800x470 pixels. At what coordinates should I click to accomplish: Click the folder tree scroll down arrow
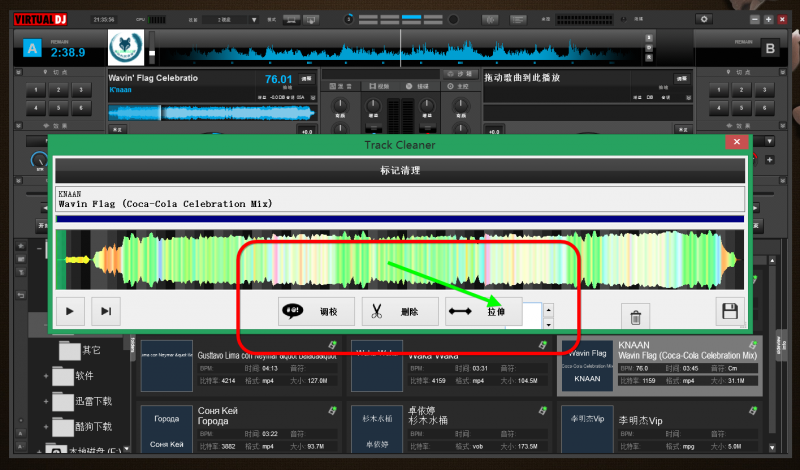[126, 449]
